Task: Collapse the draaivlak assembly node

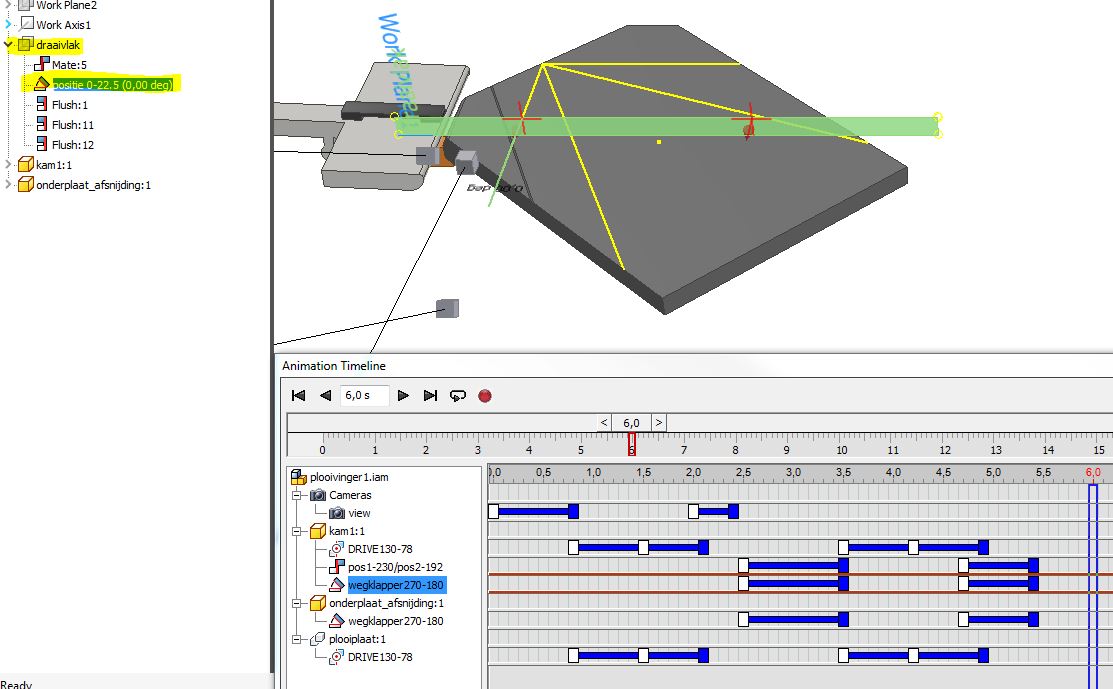Action: coord(6,44)
